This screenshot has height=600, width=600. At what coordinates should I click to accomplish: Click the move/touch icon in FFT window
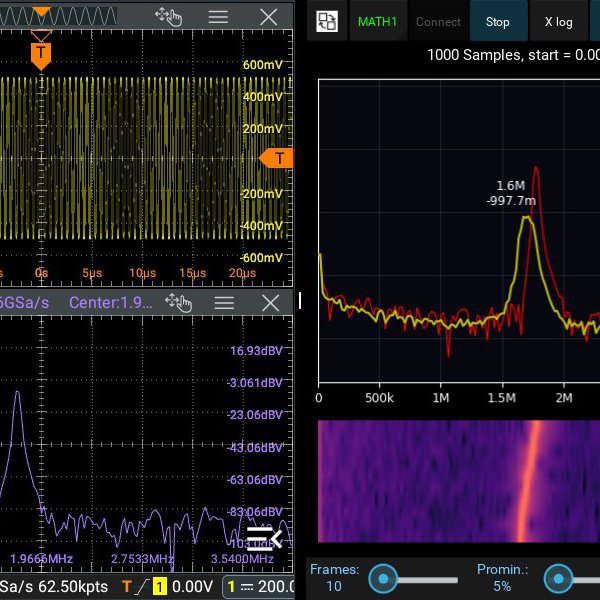tap(178, 303)
